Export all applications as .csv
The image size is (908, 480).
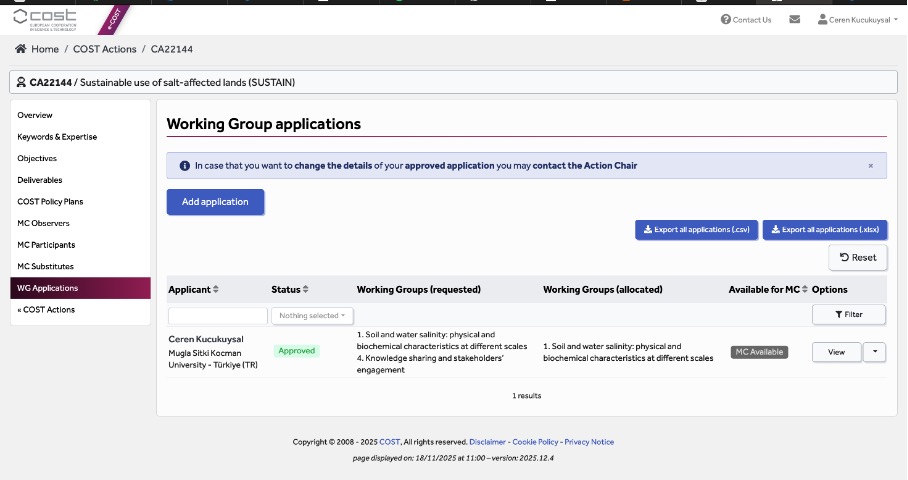[696, 230]
